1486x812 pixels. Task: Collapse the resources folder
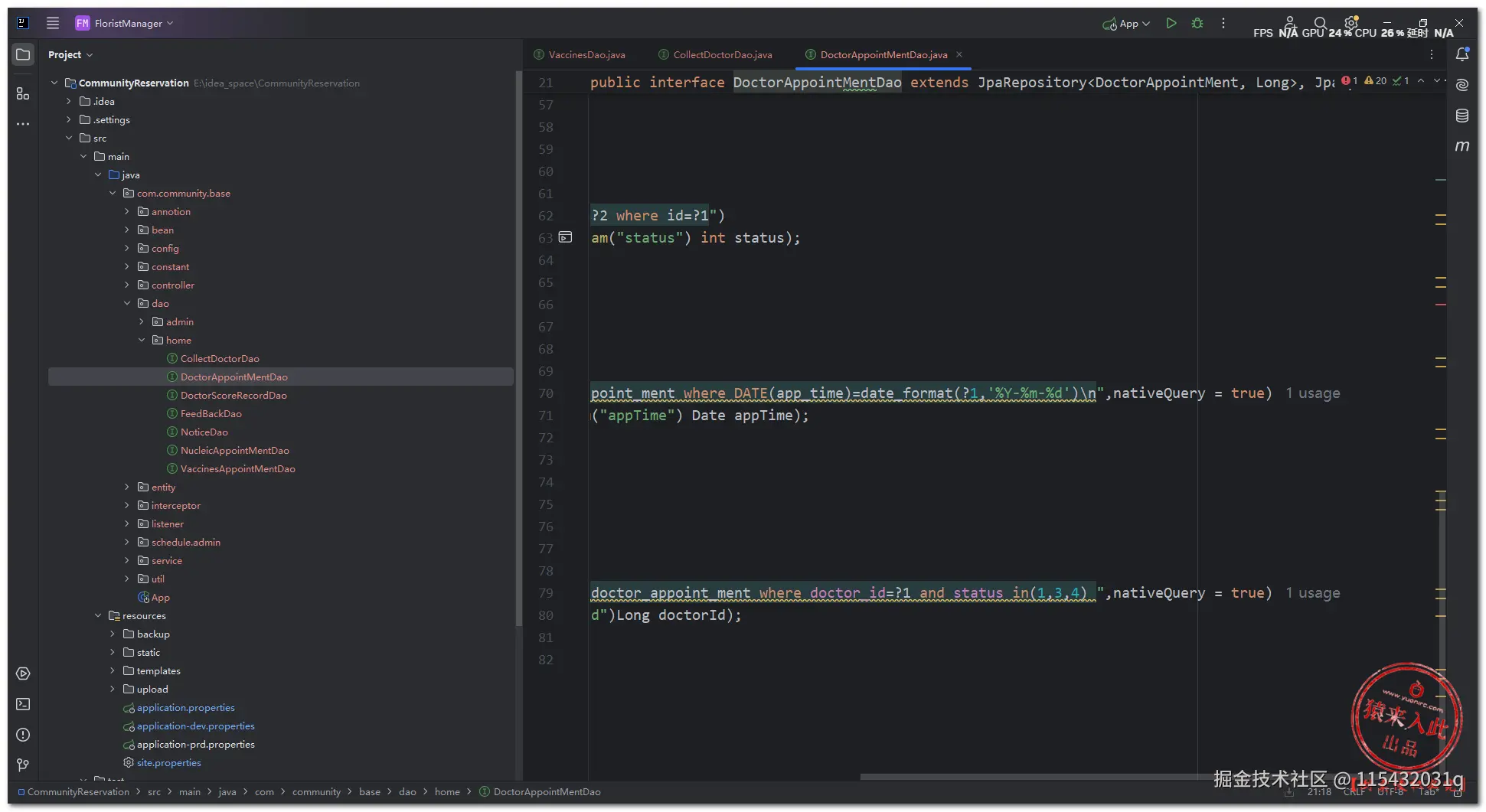[98, 616]
